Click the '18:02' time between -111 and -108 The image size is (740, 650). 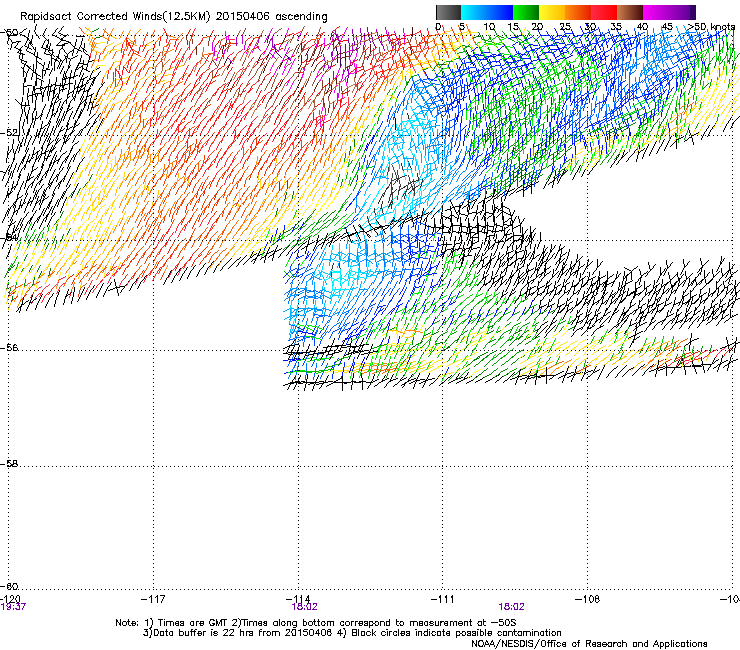tap(512, 607)
